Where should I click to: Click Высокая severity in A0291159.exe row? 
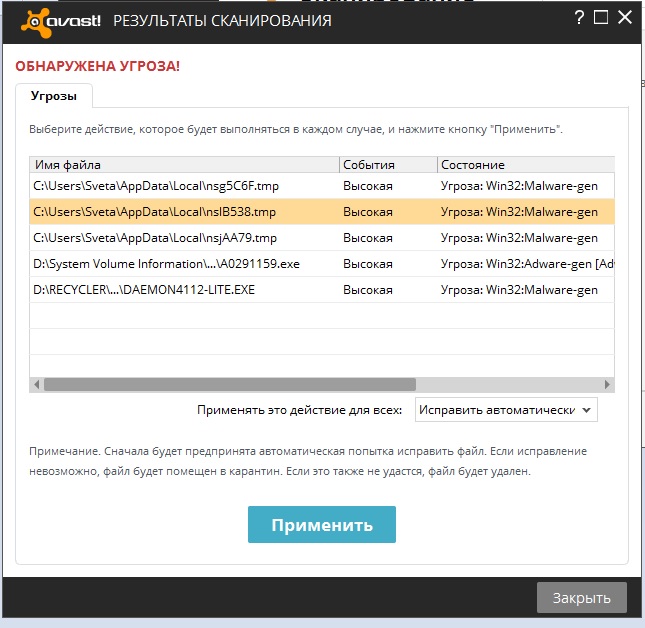[368, 264]
